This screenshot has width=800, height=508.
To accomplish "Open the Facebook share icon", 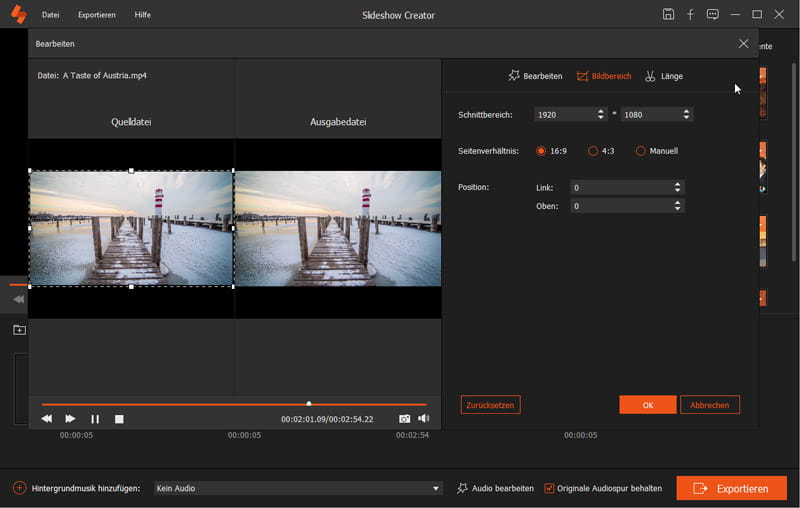I will pyautogui.click(x=690, y=15).
